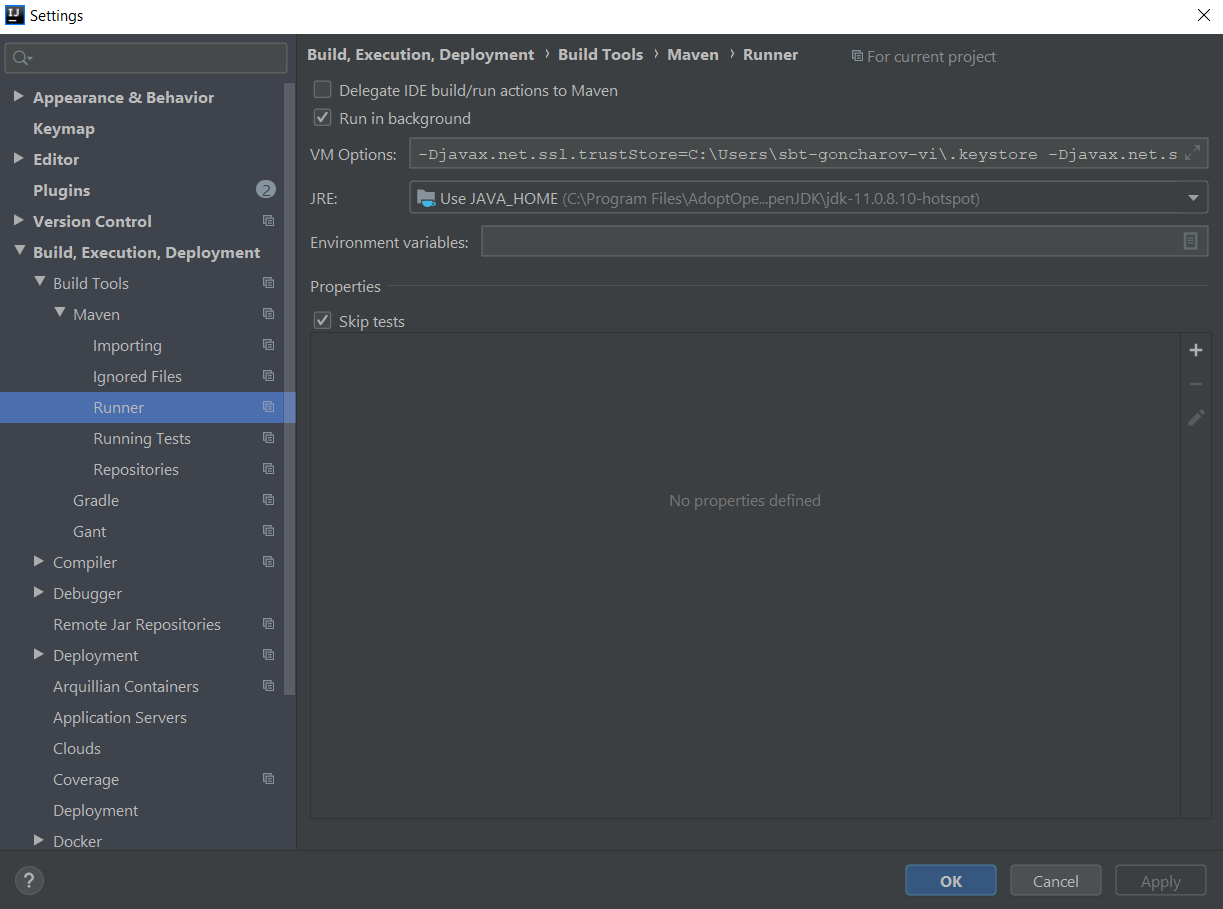Click the project-level icon beside Coverage

268,779
